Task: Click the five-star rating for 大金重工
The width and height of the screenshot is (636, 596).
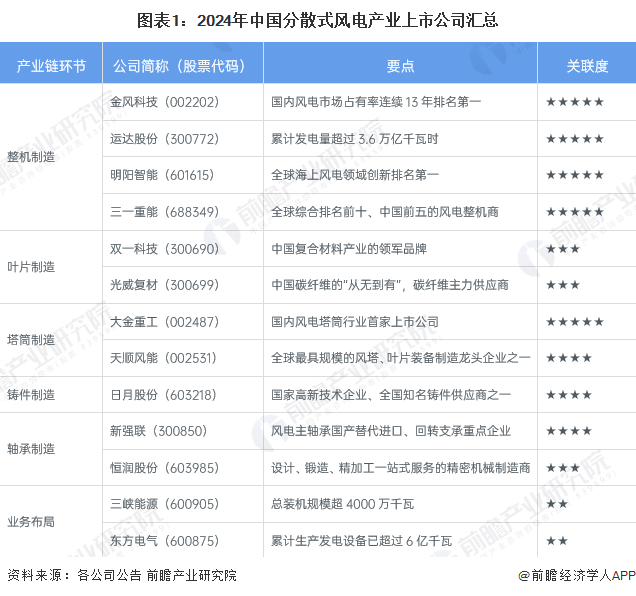Action: click(x=575, y=322)
